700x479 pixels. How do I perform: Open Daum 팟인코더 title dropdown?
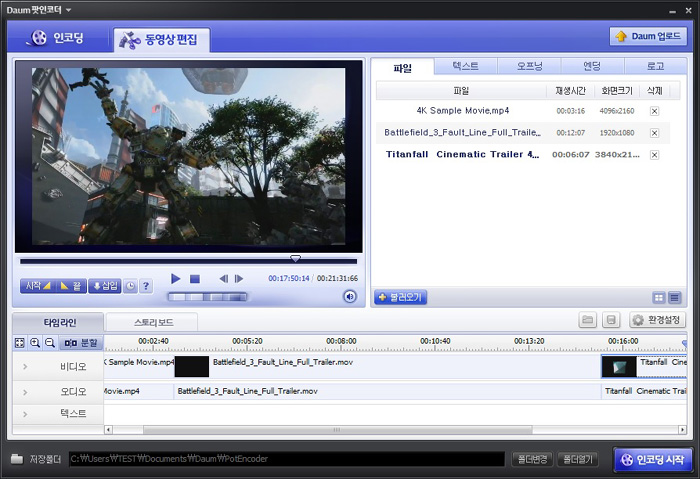coord(68,10)
